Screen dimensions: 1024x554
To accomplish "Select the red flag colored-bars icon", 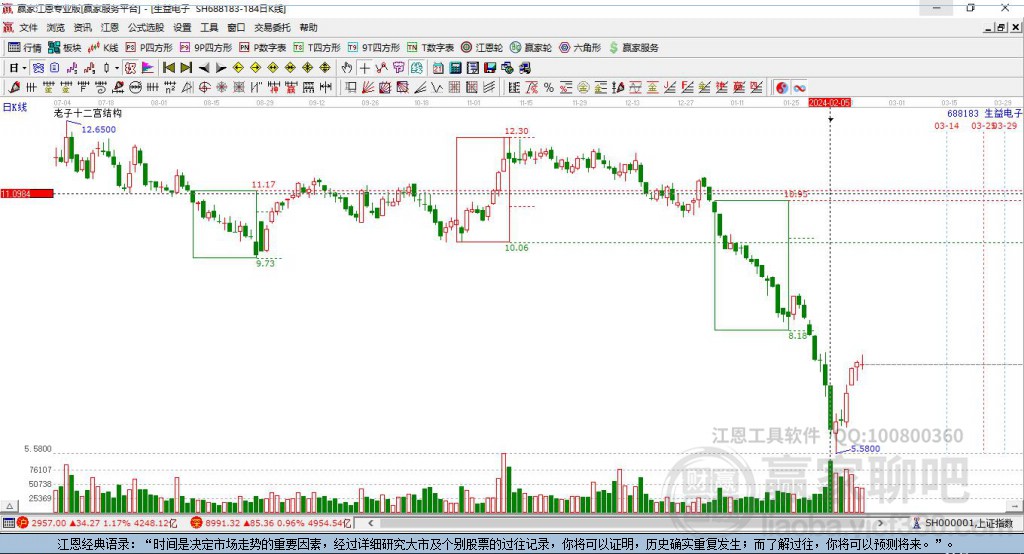I will [148, 68].
